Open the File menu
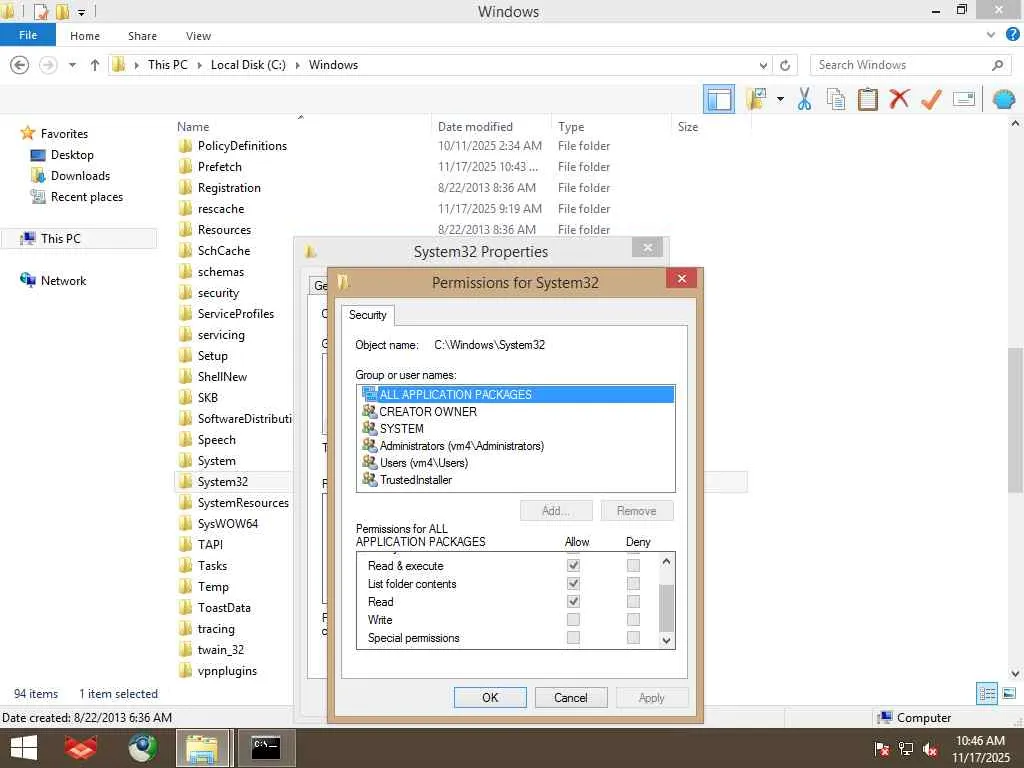 [x=28, y=35]
